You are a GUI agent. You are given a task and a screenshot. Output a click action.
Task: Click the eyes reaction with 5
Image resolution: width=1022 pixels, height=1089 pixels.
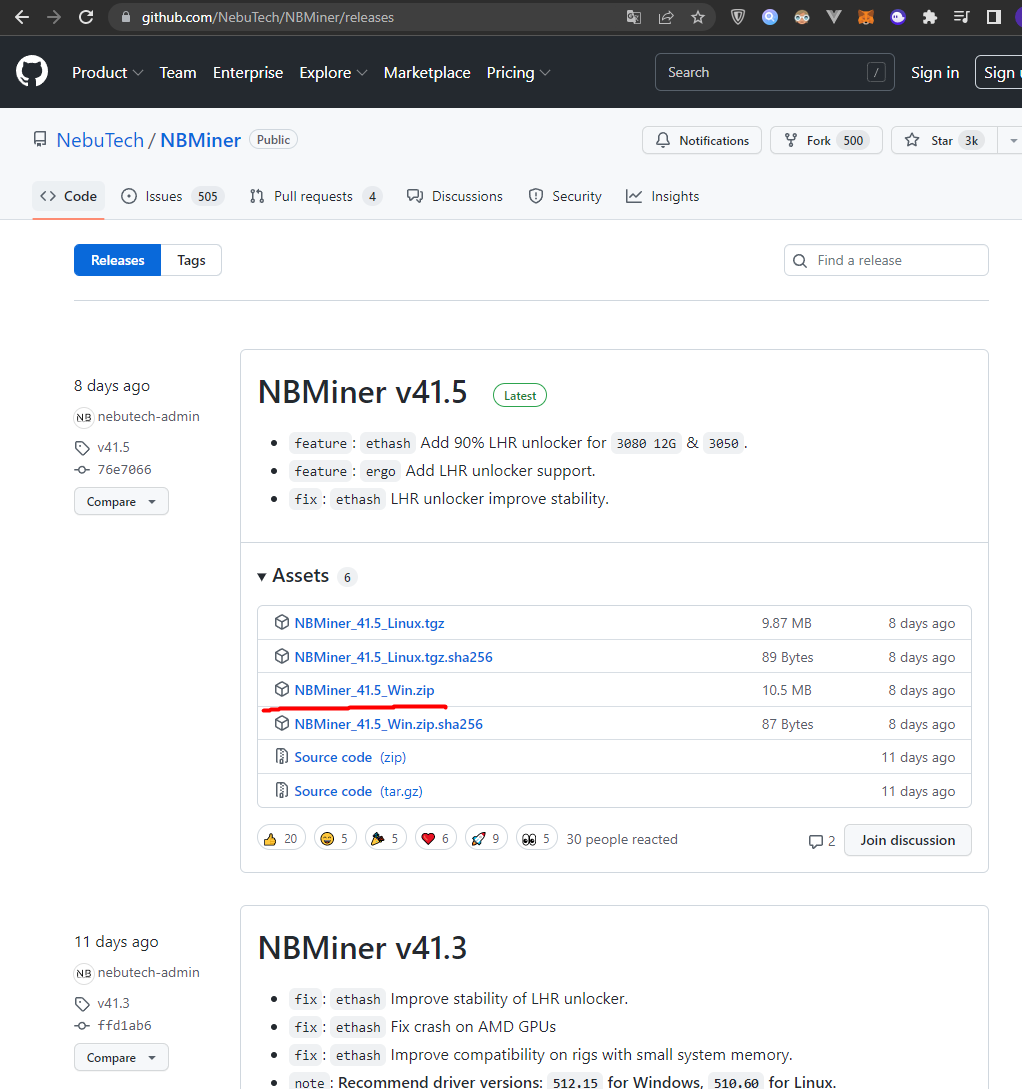coord(537,839)
